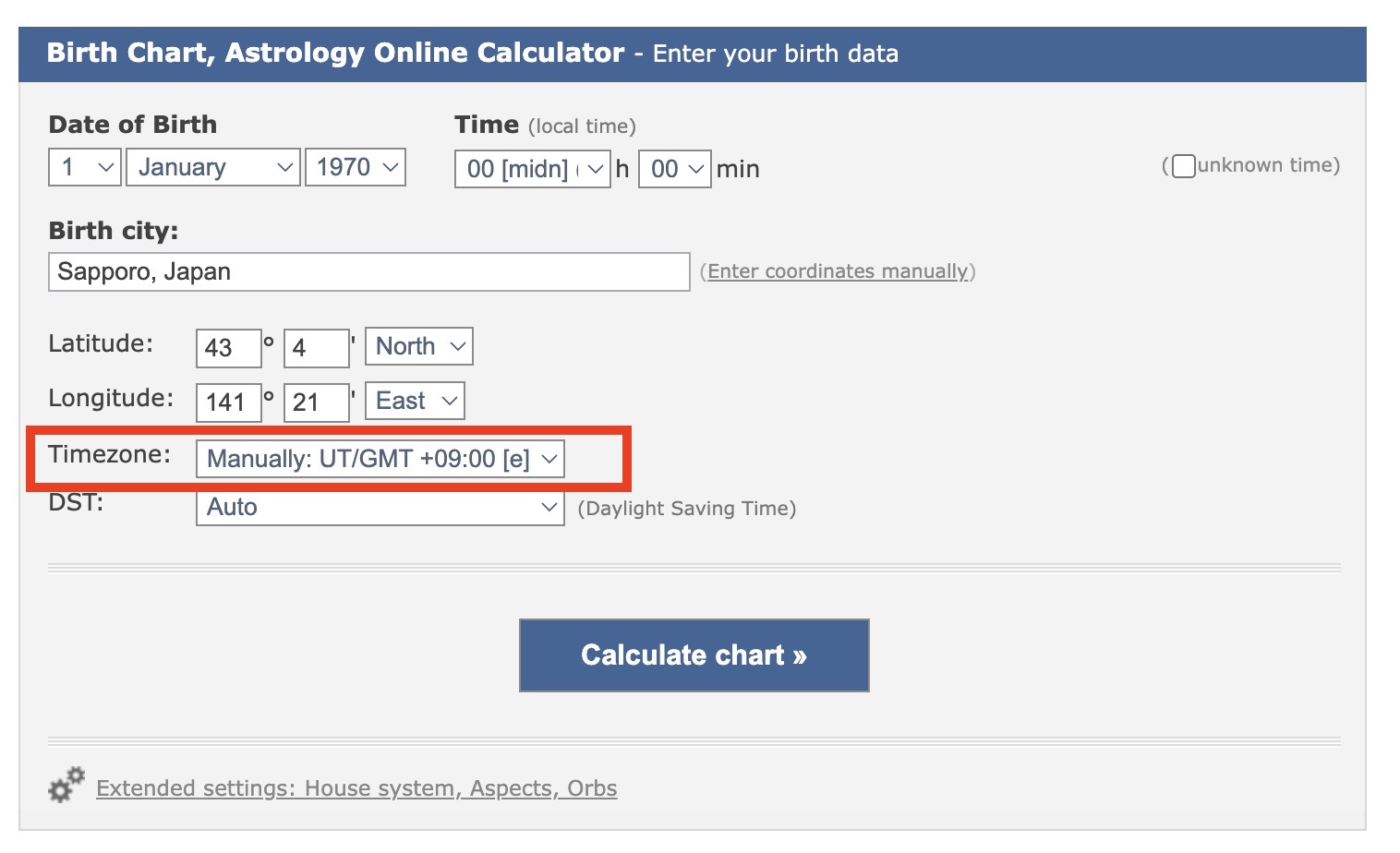Open the longitude East/West dropdown
Screen dimensions: 1400x853
[x=415, y=401]
